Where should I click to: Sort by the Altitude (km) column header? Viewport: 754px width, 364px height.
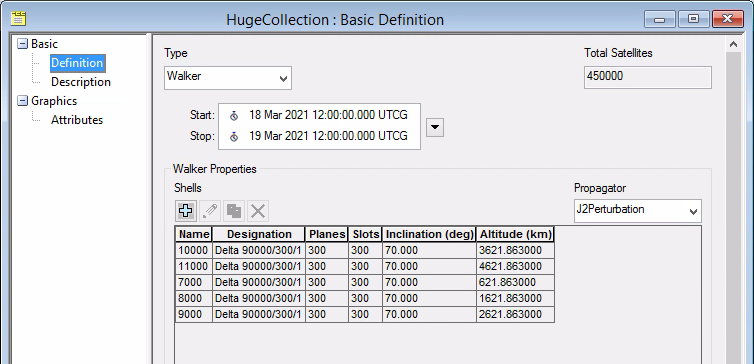point(515,234)
